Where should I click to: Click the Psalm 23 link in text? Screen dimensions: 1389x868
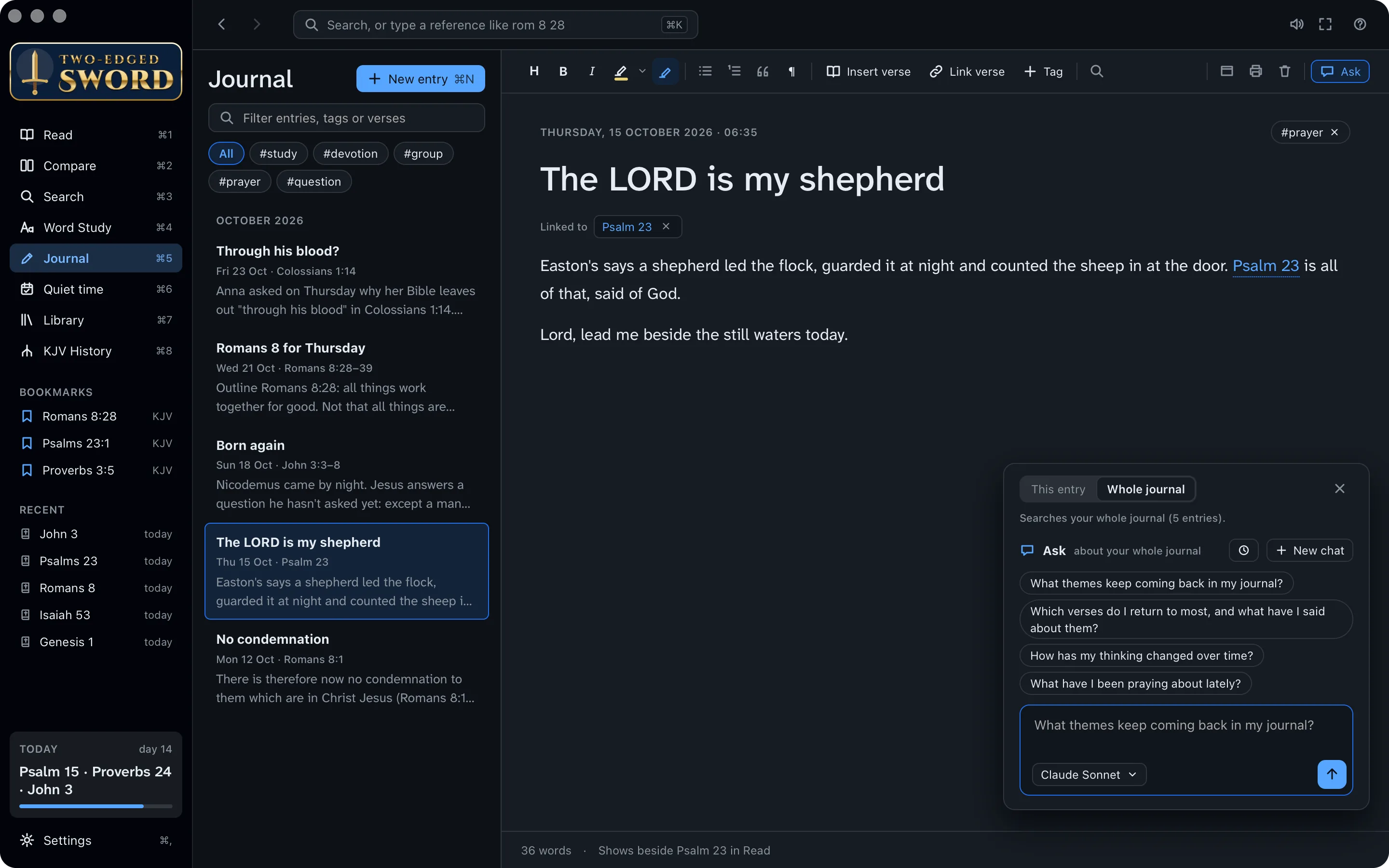coord(1266,266)
